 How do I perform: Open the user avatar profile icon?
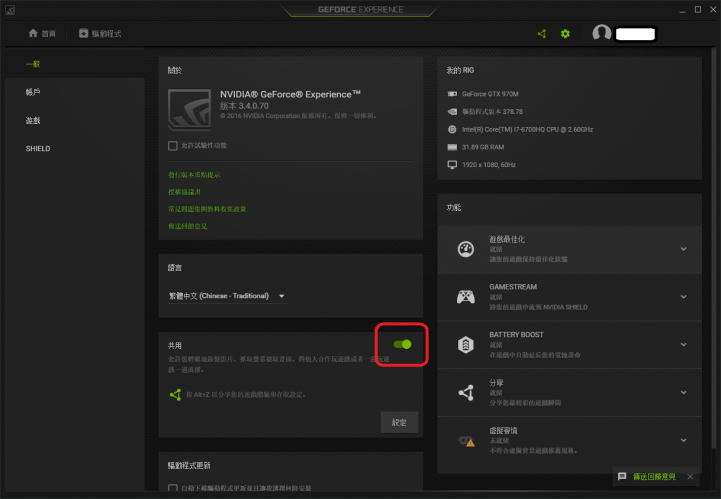(601, 33)
